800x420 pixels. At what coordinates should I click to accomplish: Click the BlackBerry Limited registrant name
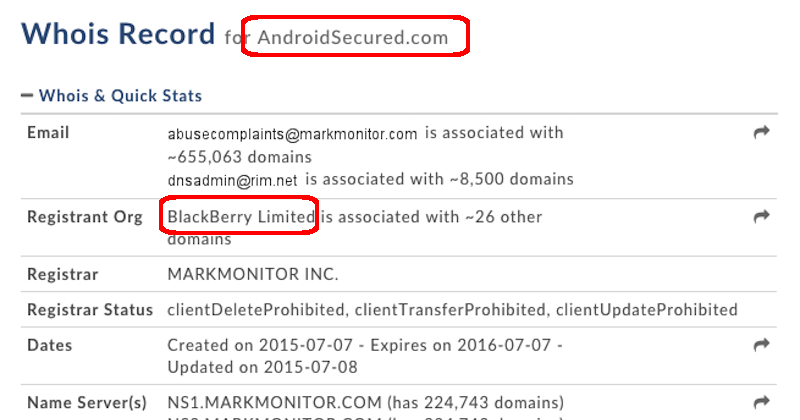(x=241, y=217)
